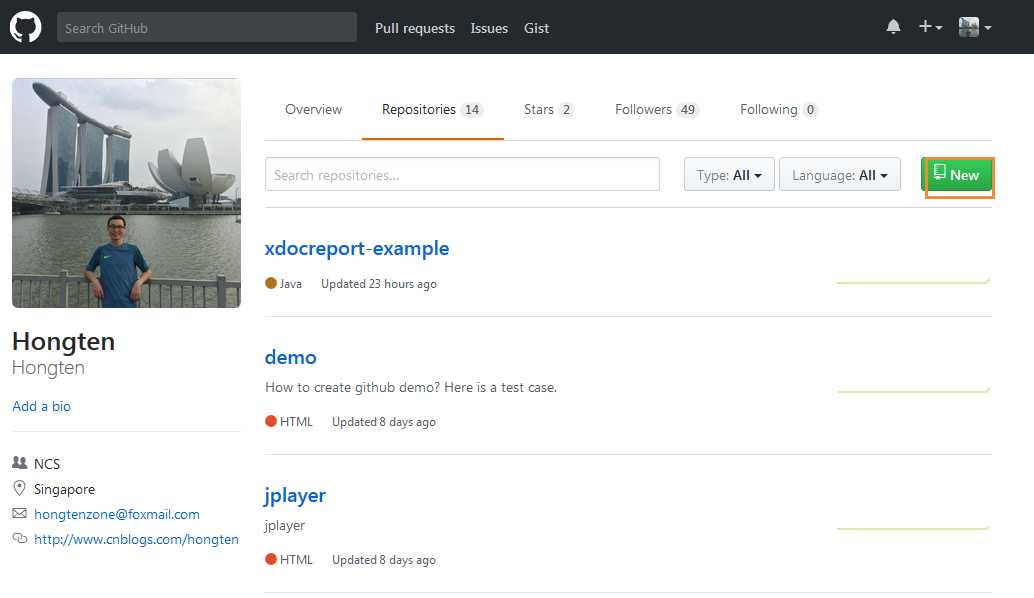Open the cnblogs.com/hongten website link
This screenshot has height=598, width=1034.
click(137, 539)
